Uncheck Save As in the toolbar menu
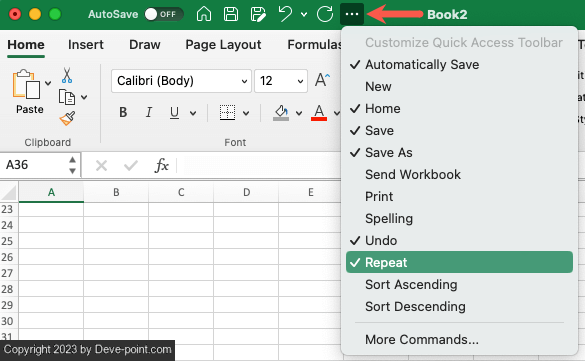The width and height of the screenshot is (585, 361). click(459, 153)
